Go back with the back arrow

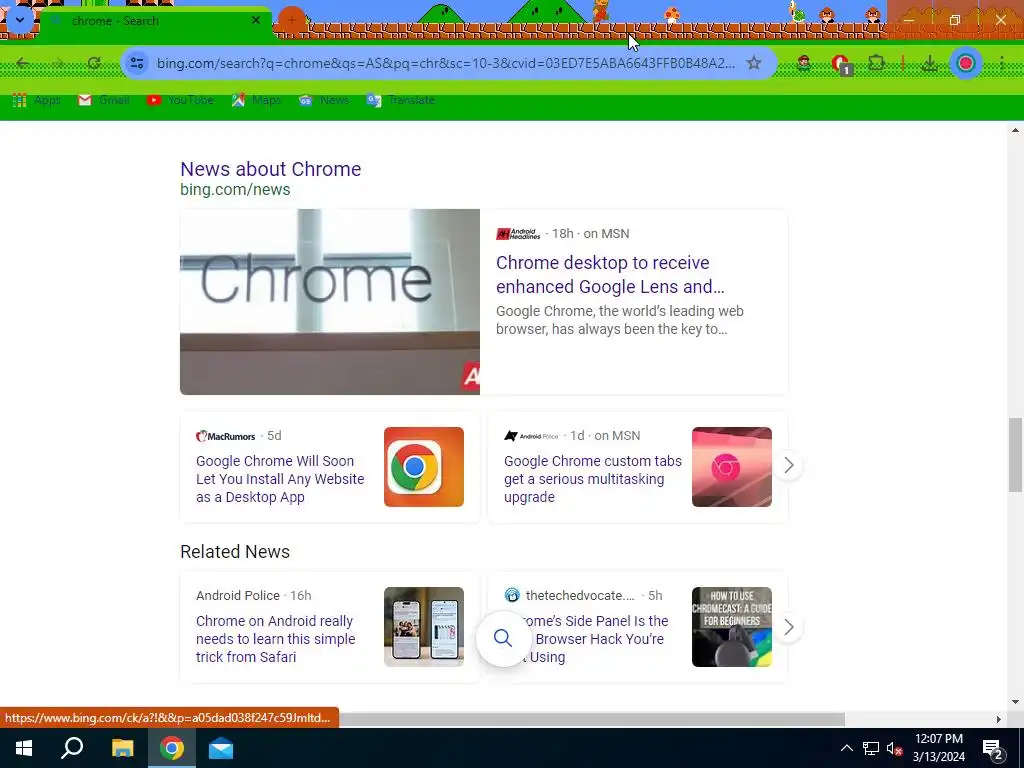click(23, 63)
